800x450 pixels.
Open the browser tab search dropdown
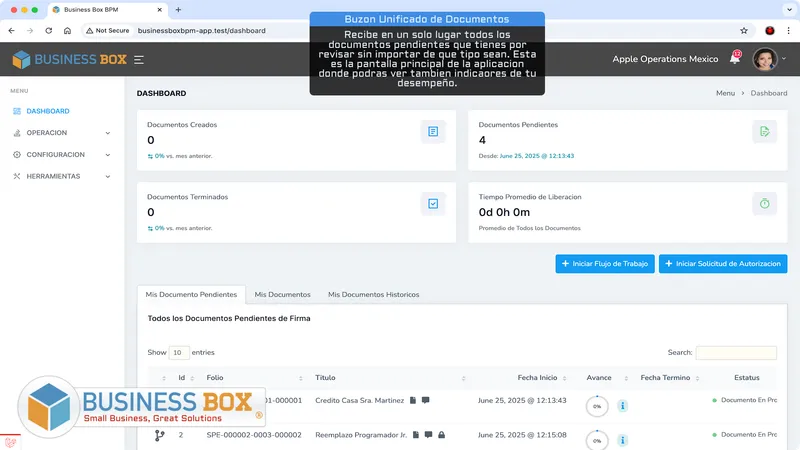[789, 10]
